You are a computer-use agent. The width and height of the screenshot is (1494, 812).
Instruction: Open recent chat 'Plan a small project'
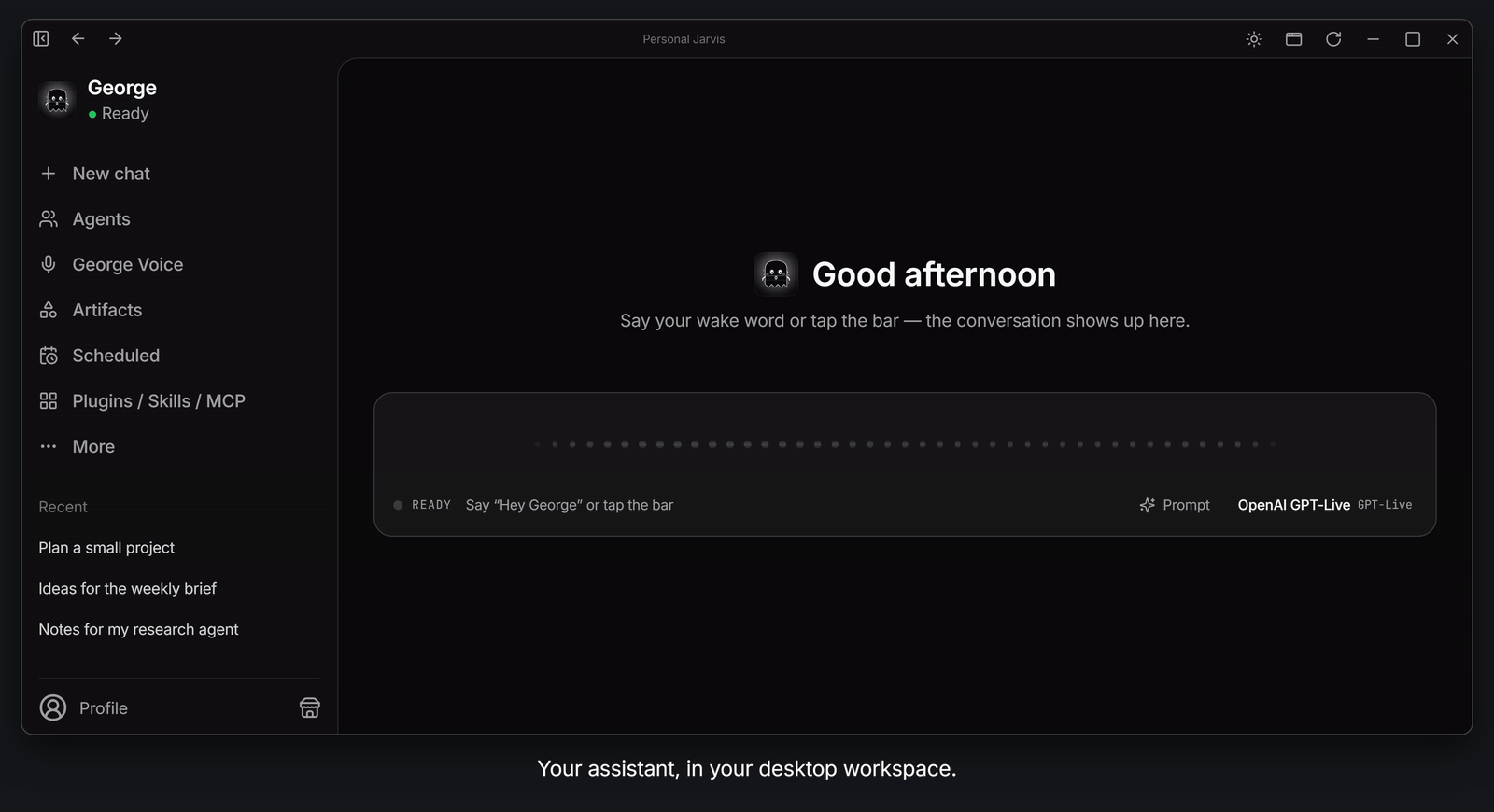[x=106, y=548]
